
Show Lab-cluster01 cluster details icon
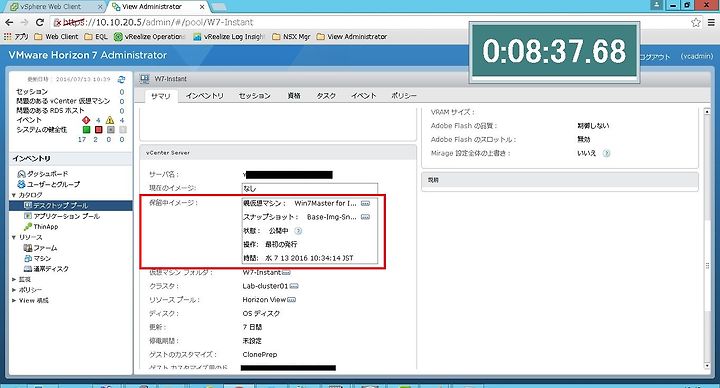pyautogui.click(x=294, y=286)
